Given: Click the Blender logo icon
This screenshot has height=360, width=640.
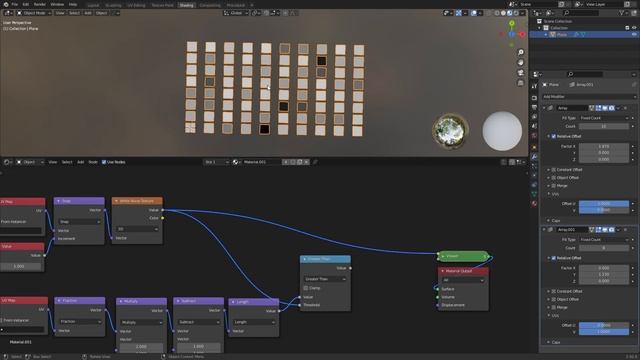Looking at the screenshot, I should click(x=6, y=4).
